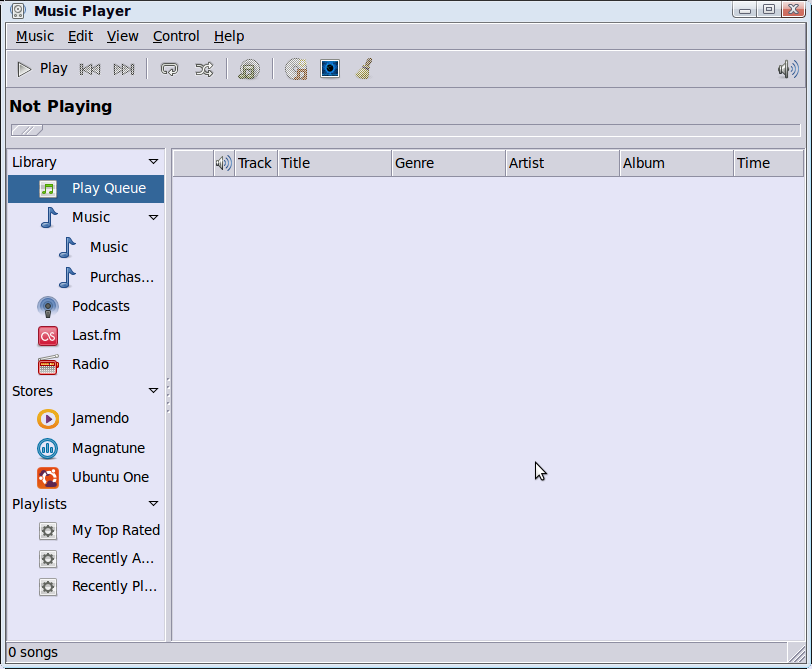Open the volume control speaker icon
812x669 pixels.
pos(788,69)
